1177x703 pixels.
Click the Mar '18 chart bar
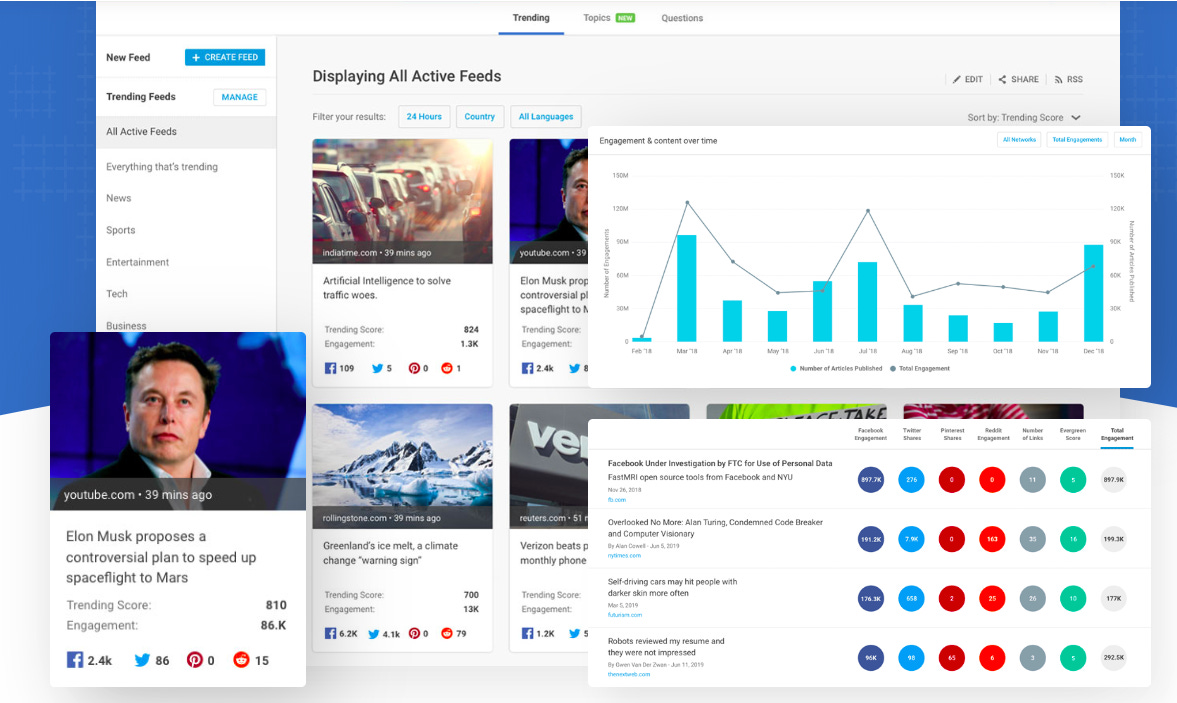[686, 288]
